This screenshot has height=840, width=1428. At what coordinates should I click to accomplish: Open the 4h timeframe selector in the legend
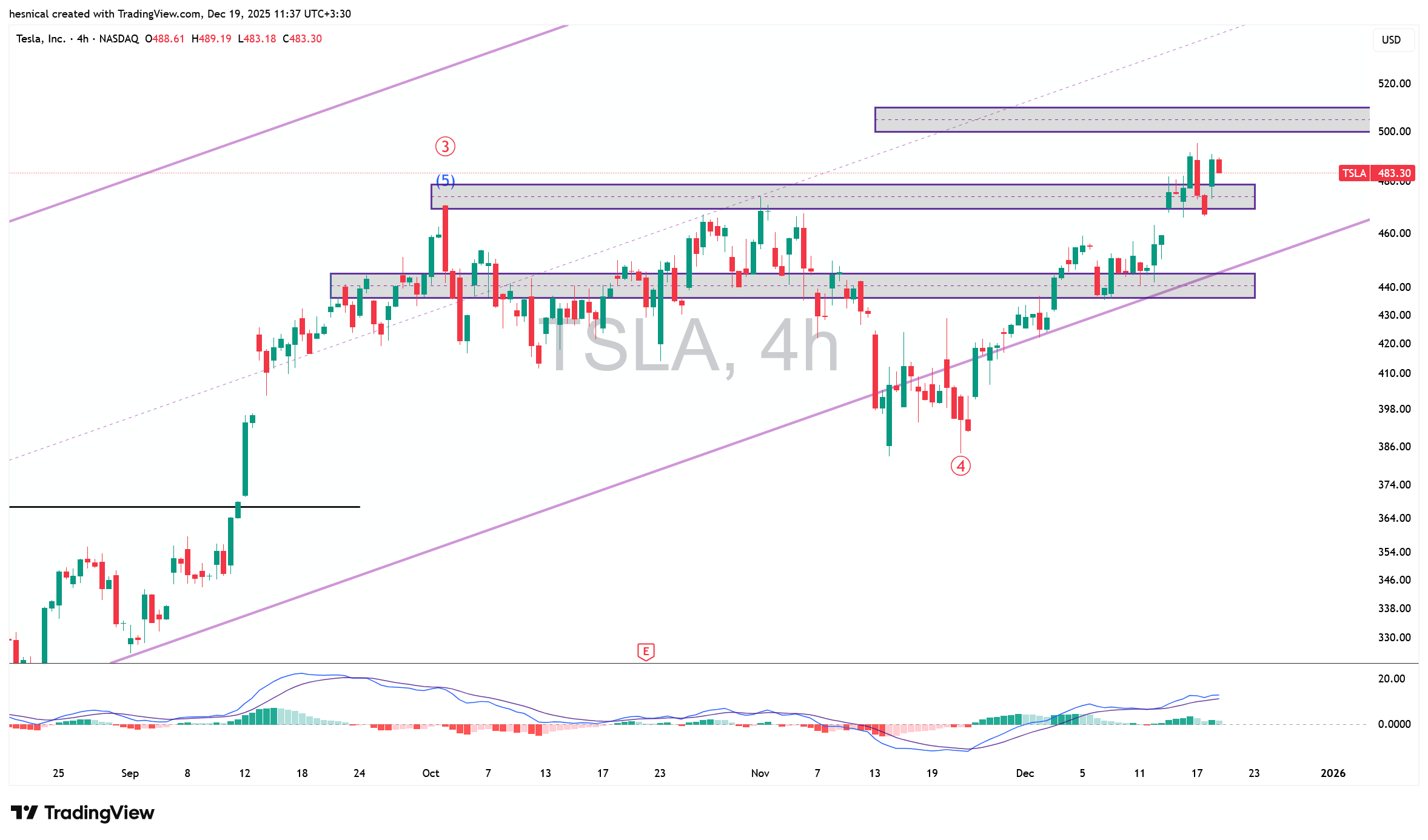[x=82, y=39]
